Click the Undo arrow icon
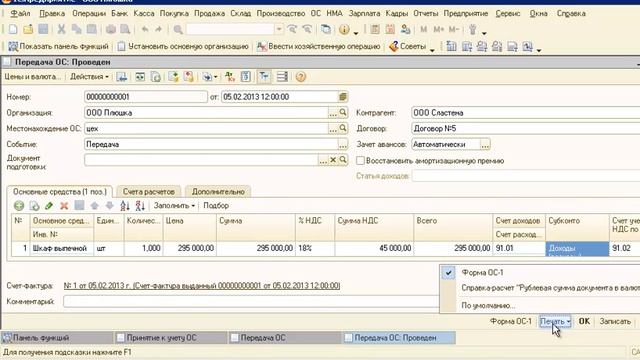This screenshot has width=640, height=360. pos(144,29)
